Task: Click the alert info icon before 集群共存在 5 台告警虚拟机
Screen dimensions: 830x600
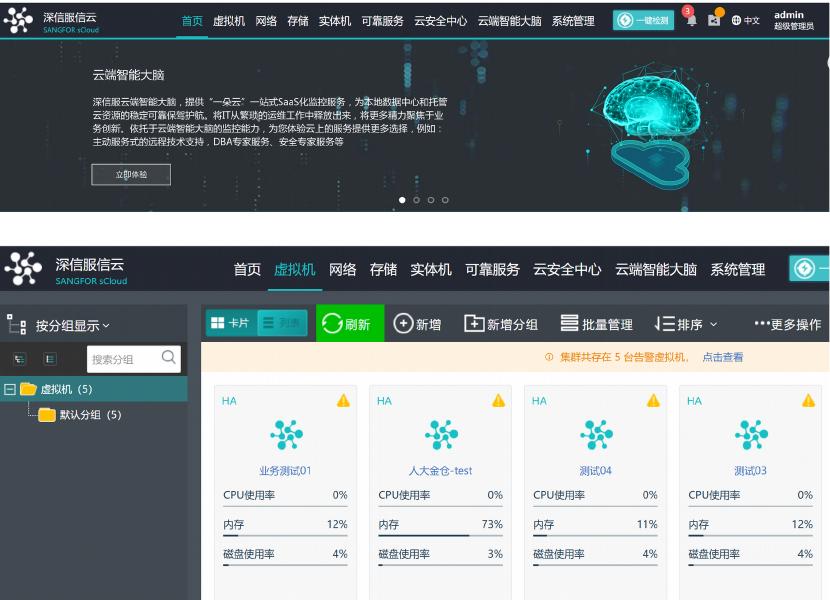Action: [549, 357]
